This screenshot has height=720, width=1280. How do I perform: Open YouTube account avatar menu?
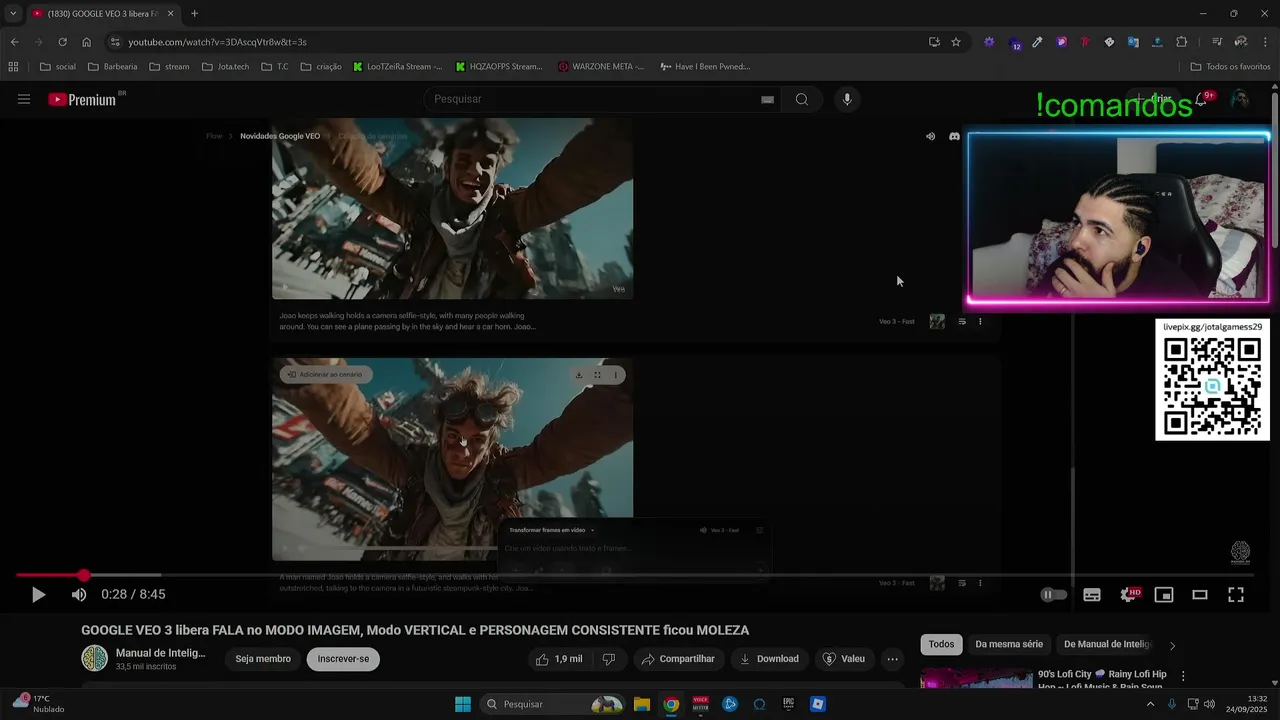point(1240,99)
